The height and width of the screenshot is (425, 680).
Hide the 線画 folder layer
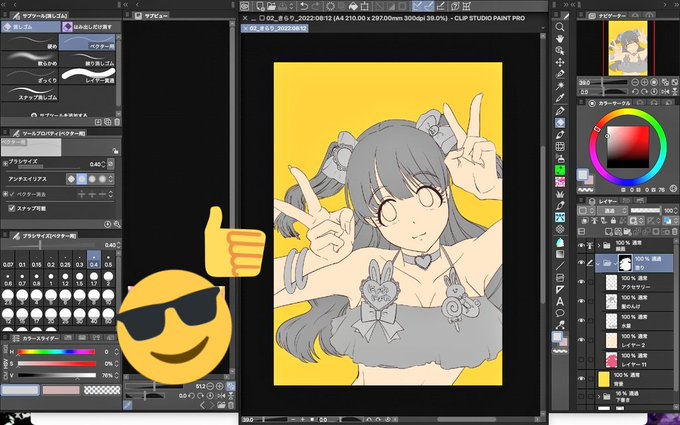pyautogui.click(x=581, y=245)
